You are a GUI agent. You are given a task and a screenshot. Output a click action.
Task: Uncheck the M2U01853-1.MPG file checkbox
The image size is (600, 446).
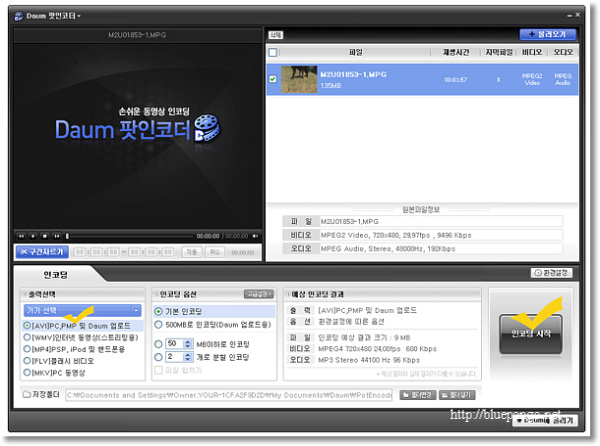273,79
